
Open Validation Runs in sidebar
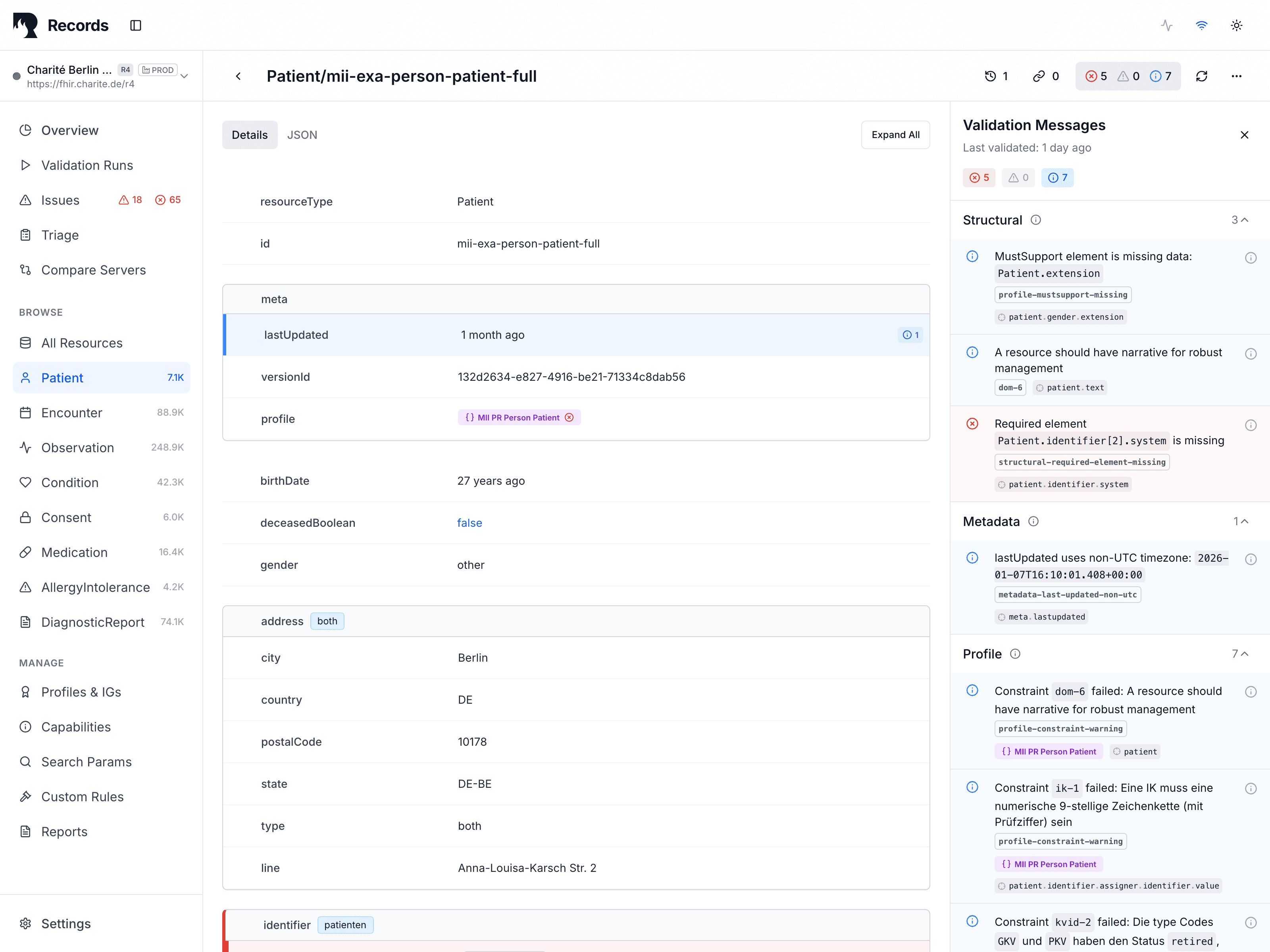coord(87,165)
